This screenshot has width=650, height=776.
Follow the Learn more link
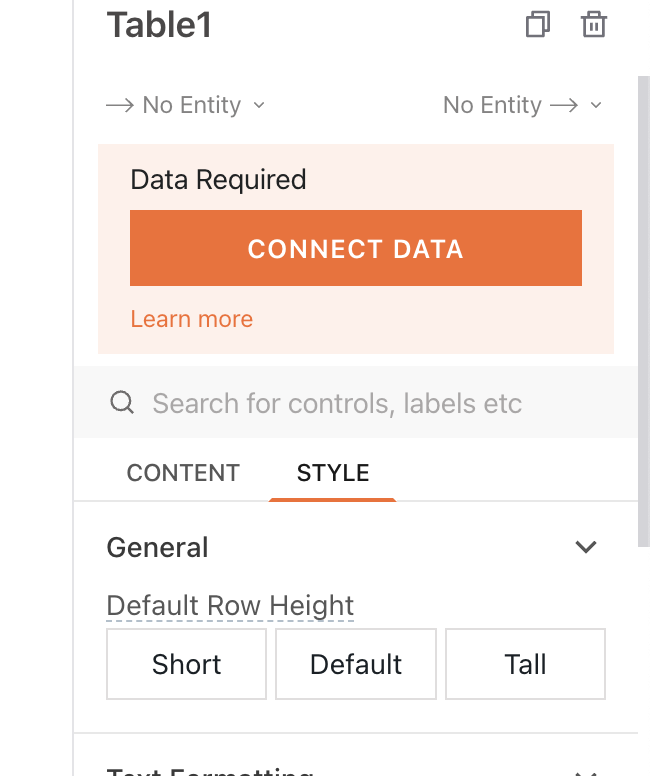[191, 319]
